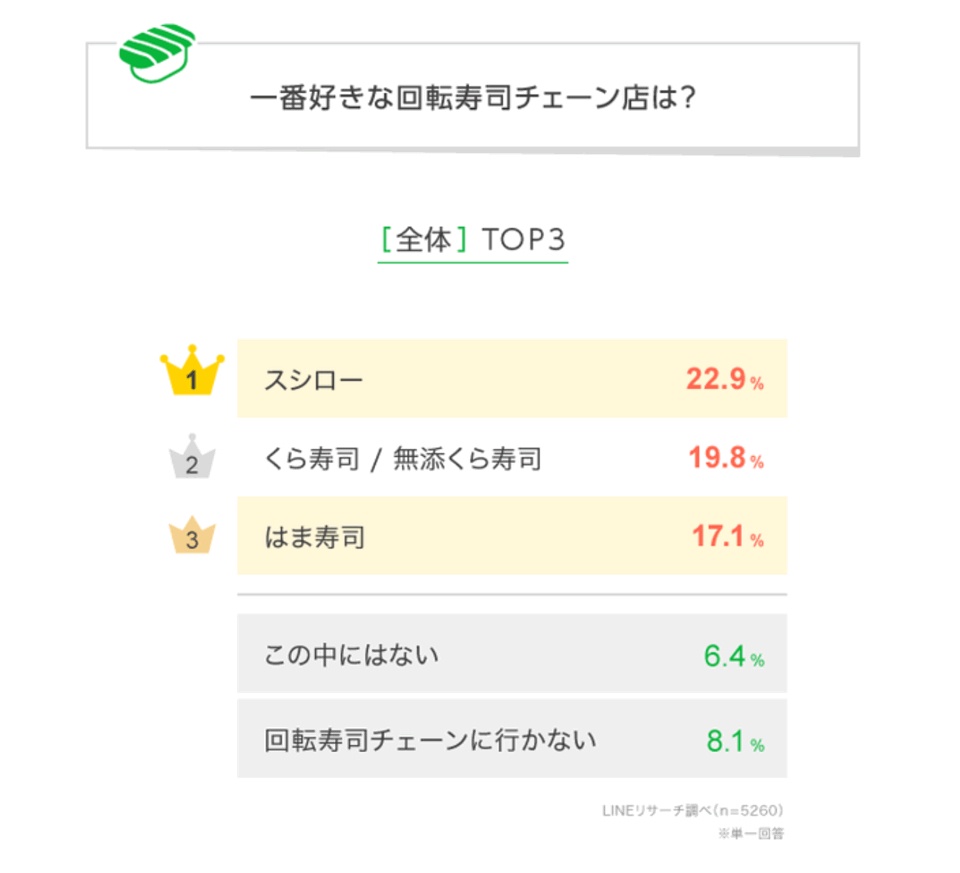
Task: Select the survey question title text
Action: [x=472, y=100]
